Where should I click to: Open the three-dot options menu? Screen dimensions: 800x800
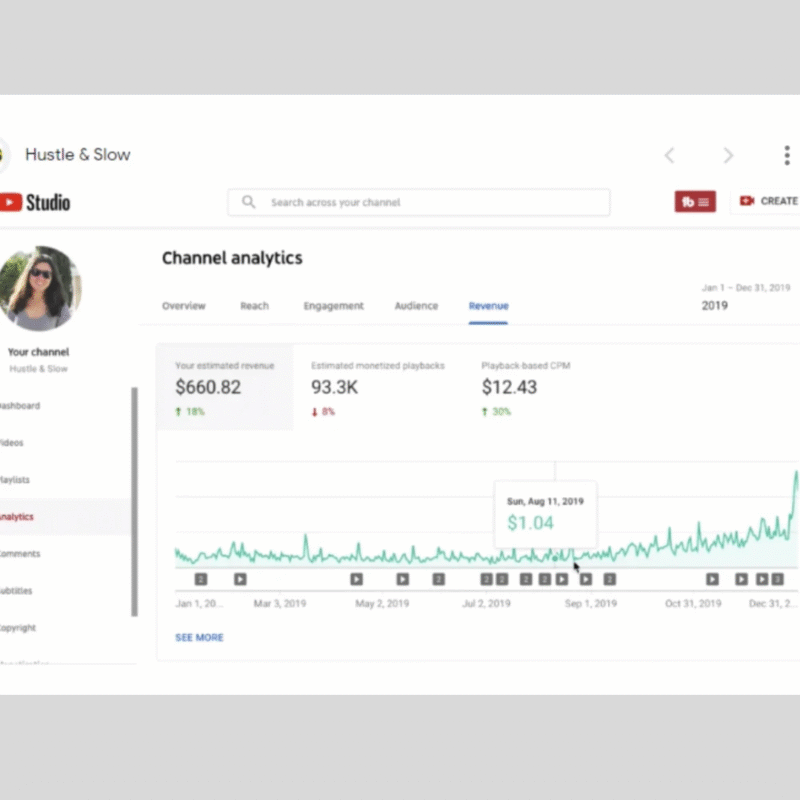point(787,155)
